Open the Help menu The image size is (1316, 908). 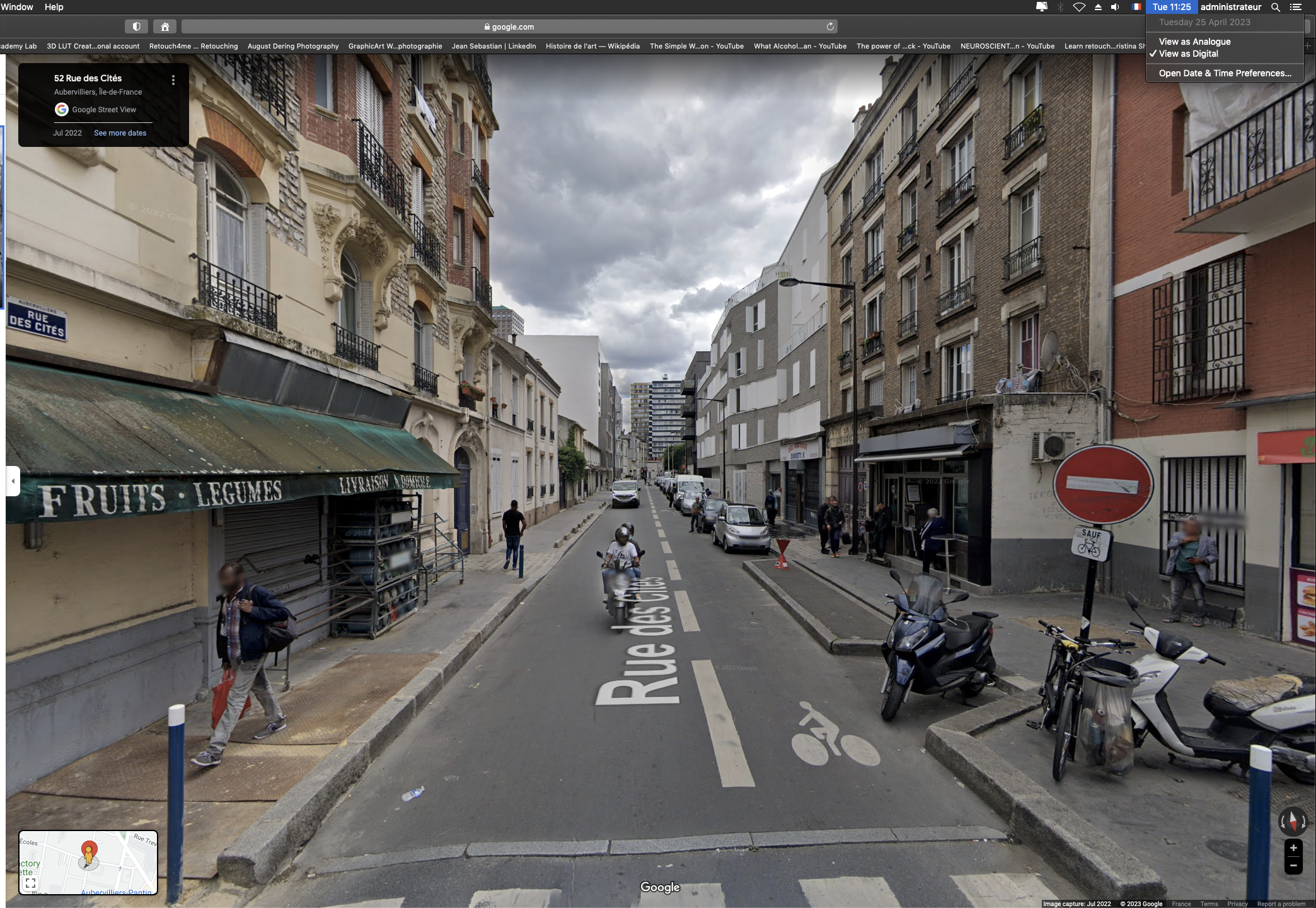point(54,7)
